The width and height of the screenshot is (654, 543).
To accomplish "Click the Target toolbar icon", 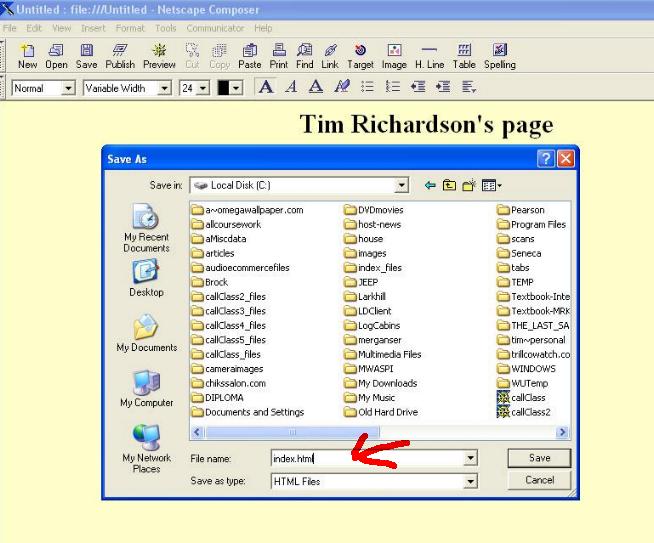I will 360,56.
